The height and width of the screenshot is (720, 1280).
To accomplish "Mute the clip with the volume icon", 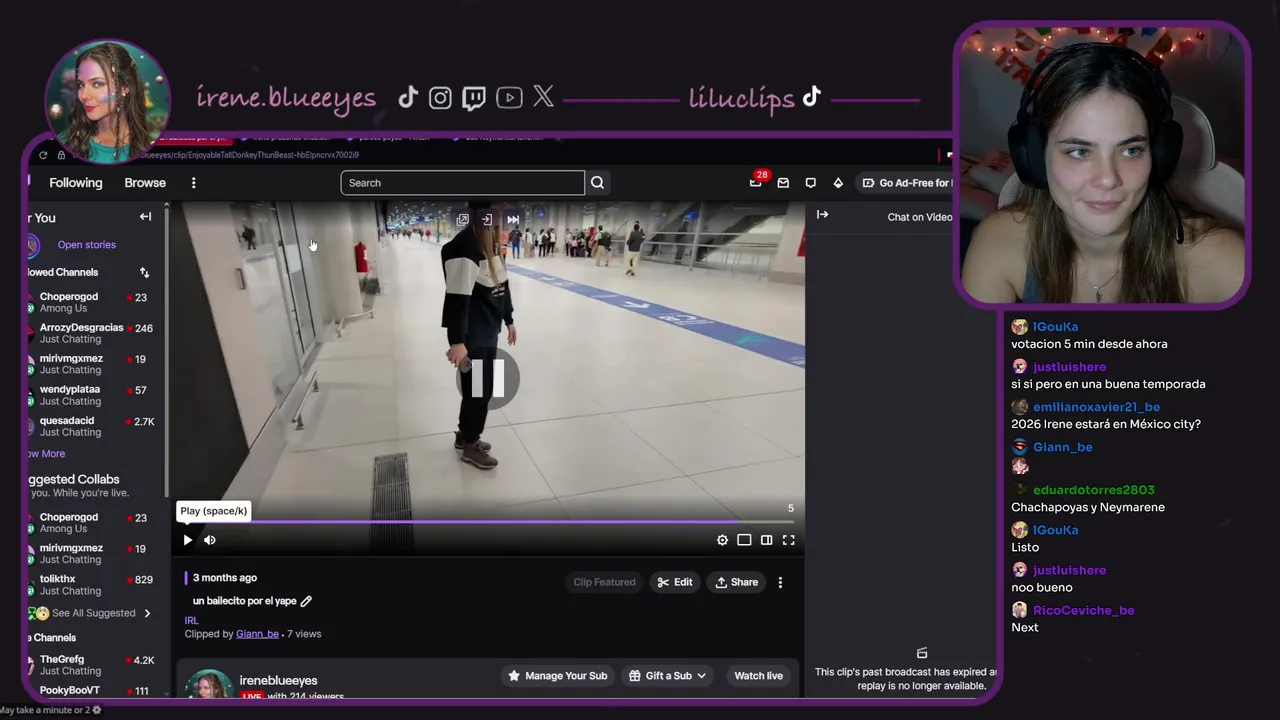I will point(210,540).
